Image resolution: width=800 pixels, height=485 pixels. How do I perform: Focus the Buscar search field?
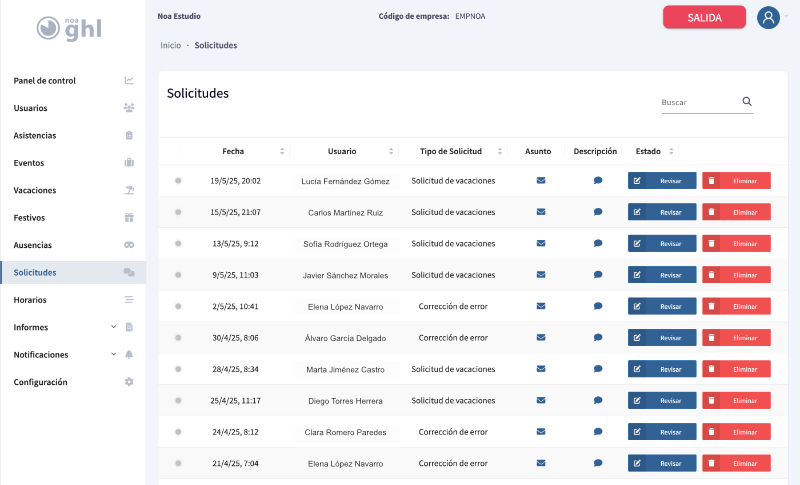coord(698,102)
